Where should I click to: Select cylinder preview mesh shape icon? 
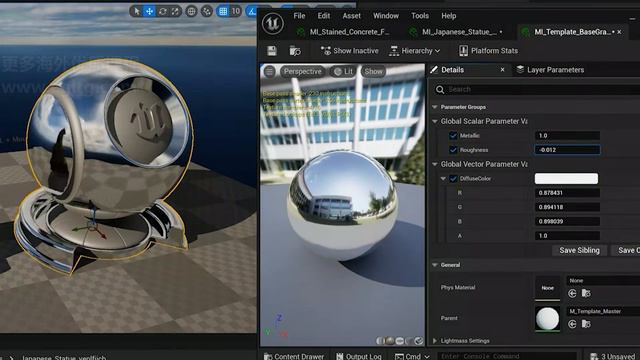380,341
